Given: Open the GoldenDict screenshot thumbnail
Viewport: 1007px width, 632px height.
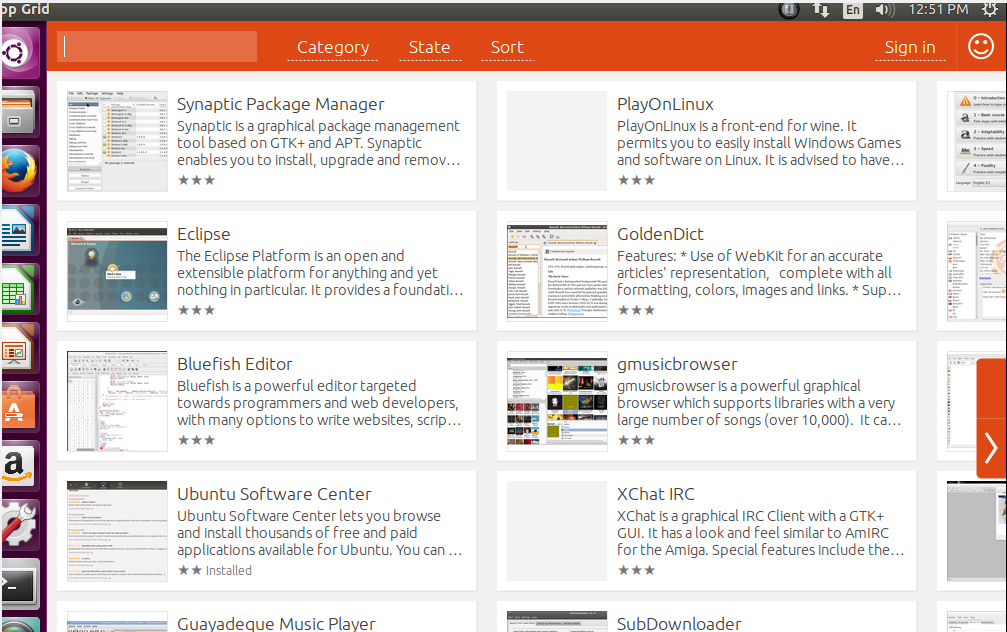Looking at the screenshot, I should [557, 271].
